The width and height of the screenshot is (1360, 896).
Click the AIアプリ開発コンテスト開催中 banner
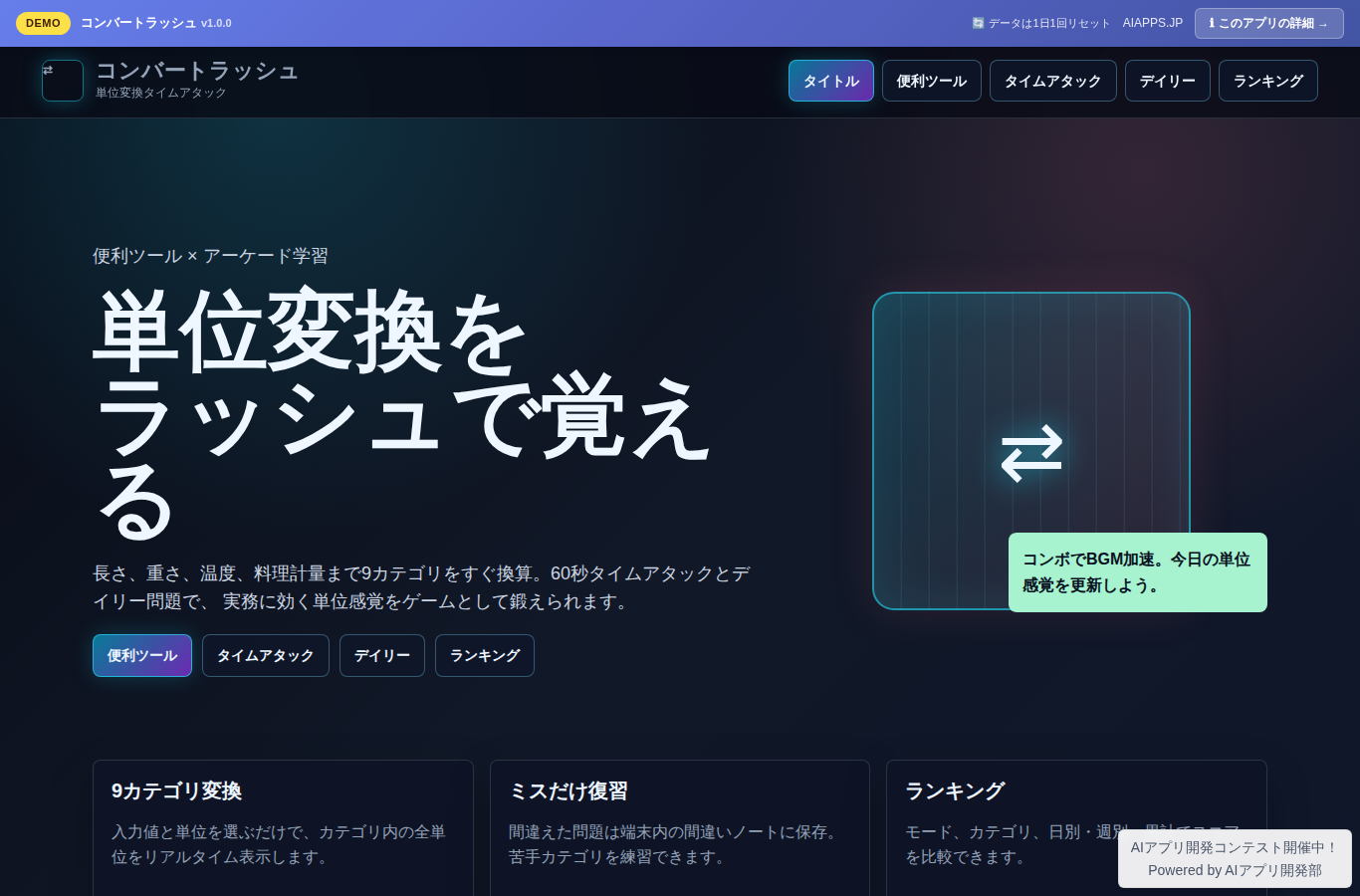pos(1235,858)
